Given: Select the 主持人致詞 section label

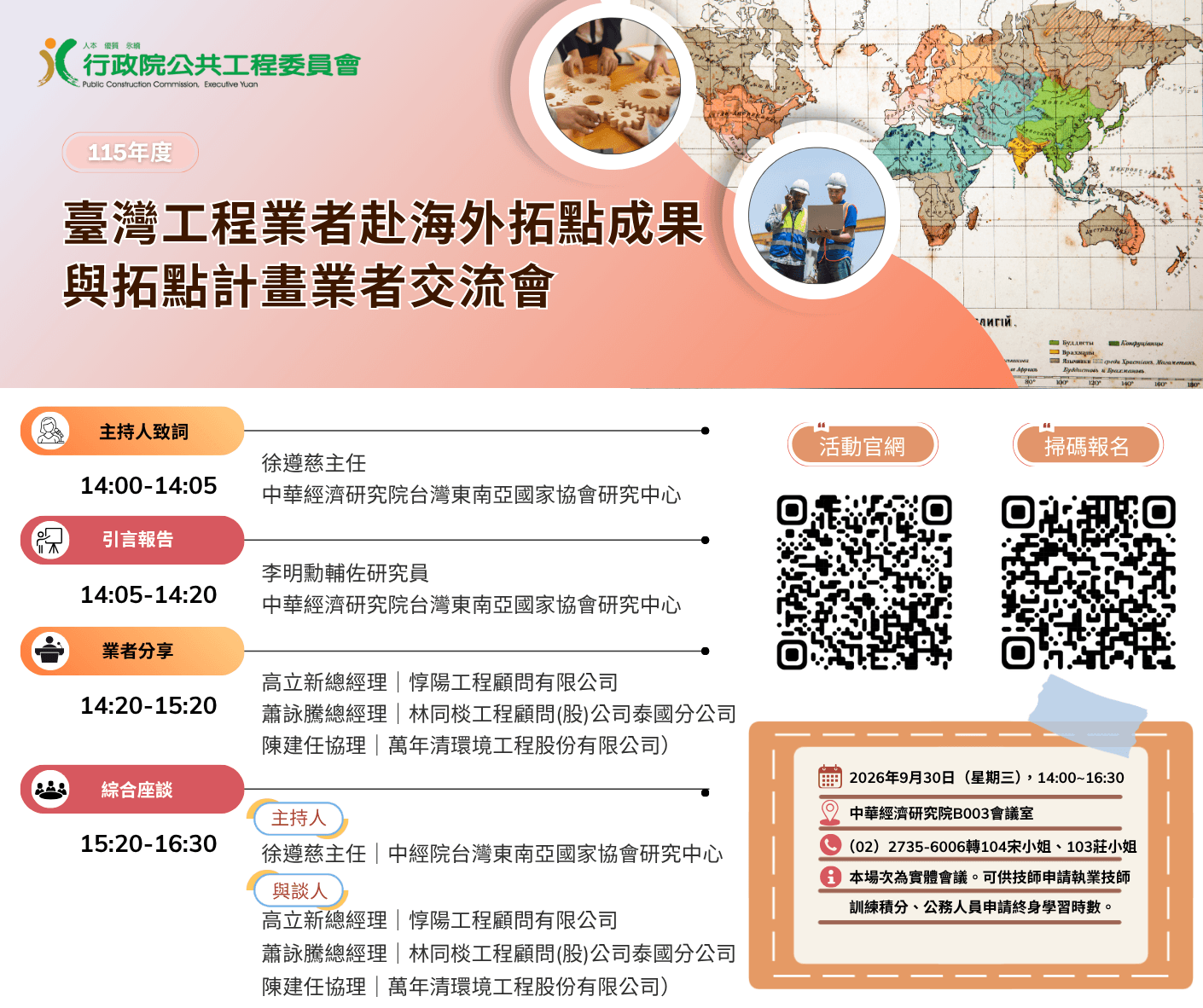Looking at the screenshot, I should point(143,432).
